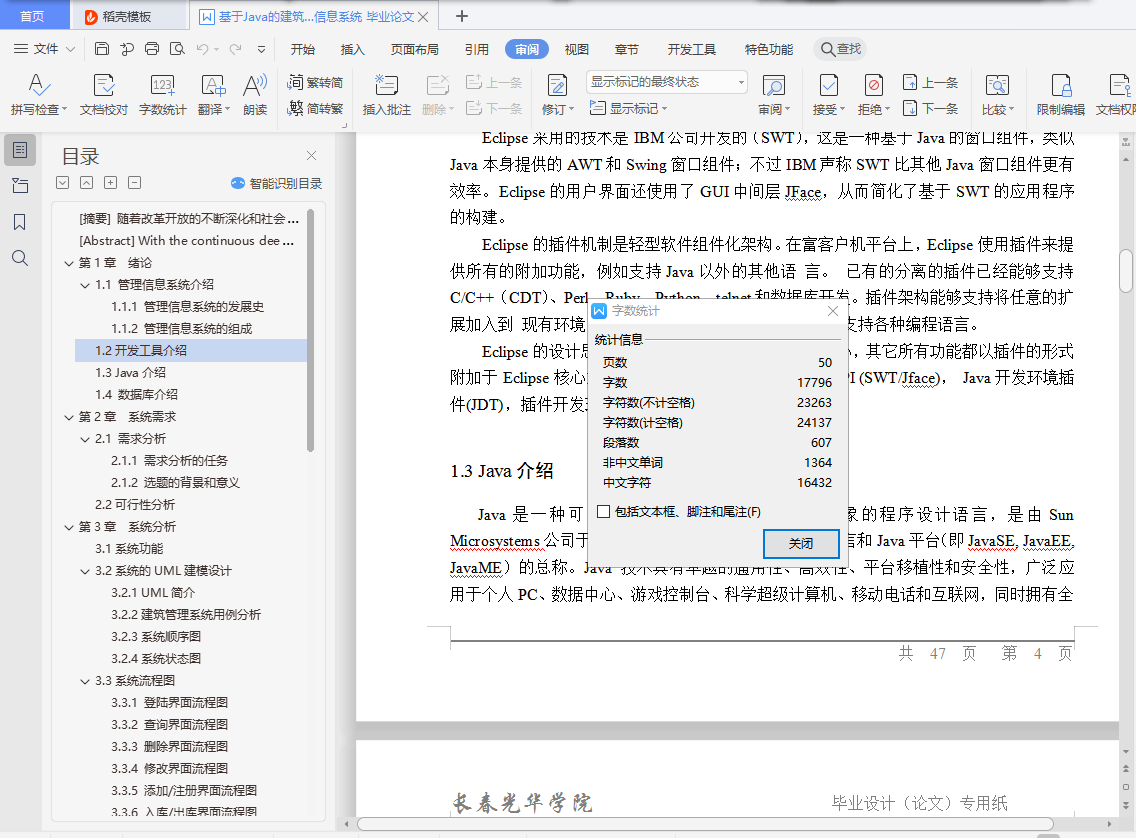1136x838 pixels.
Task: Click the print icon in quick toolbar
Action: [152, 49]
